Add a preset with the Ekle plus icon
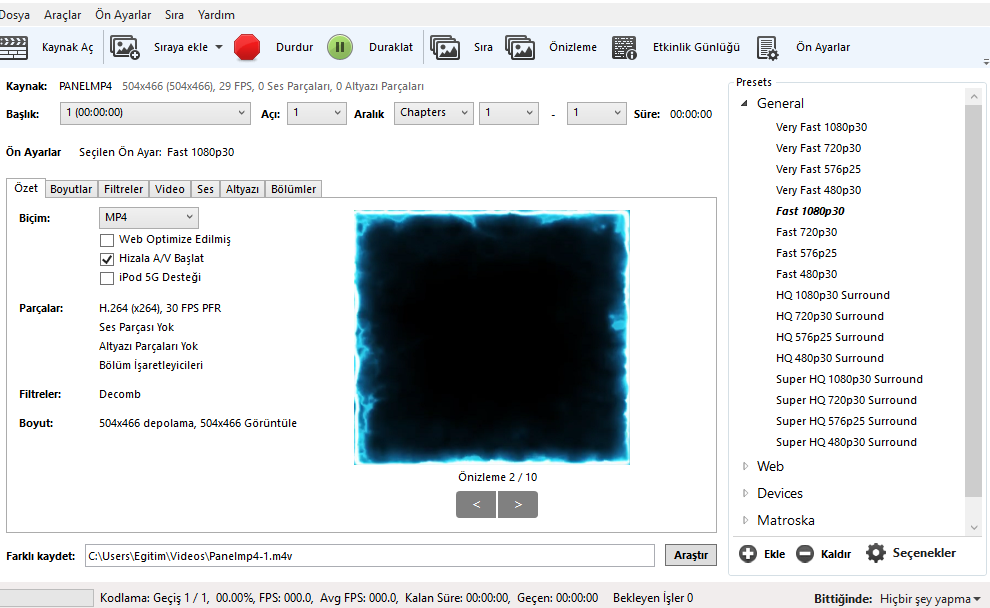 pos(748,554)
